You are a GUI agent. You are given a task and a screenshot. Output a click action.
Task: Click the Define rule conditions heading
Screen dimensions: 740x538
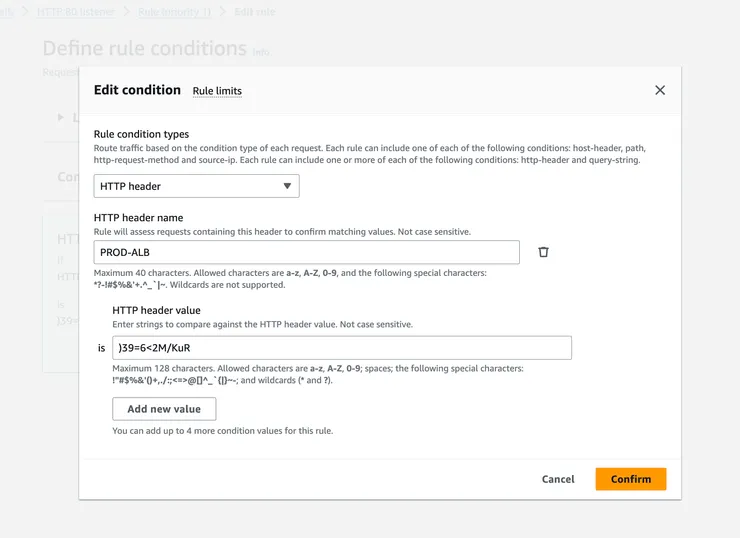coord(144,48)
